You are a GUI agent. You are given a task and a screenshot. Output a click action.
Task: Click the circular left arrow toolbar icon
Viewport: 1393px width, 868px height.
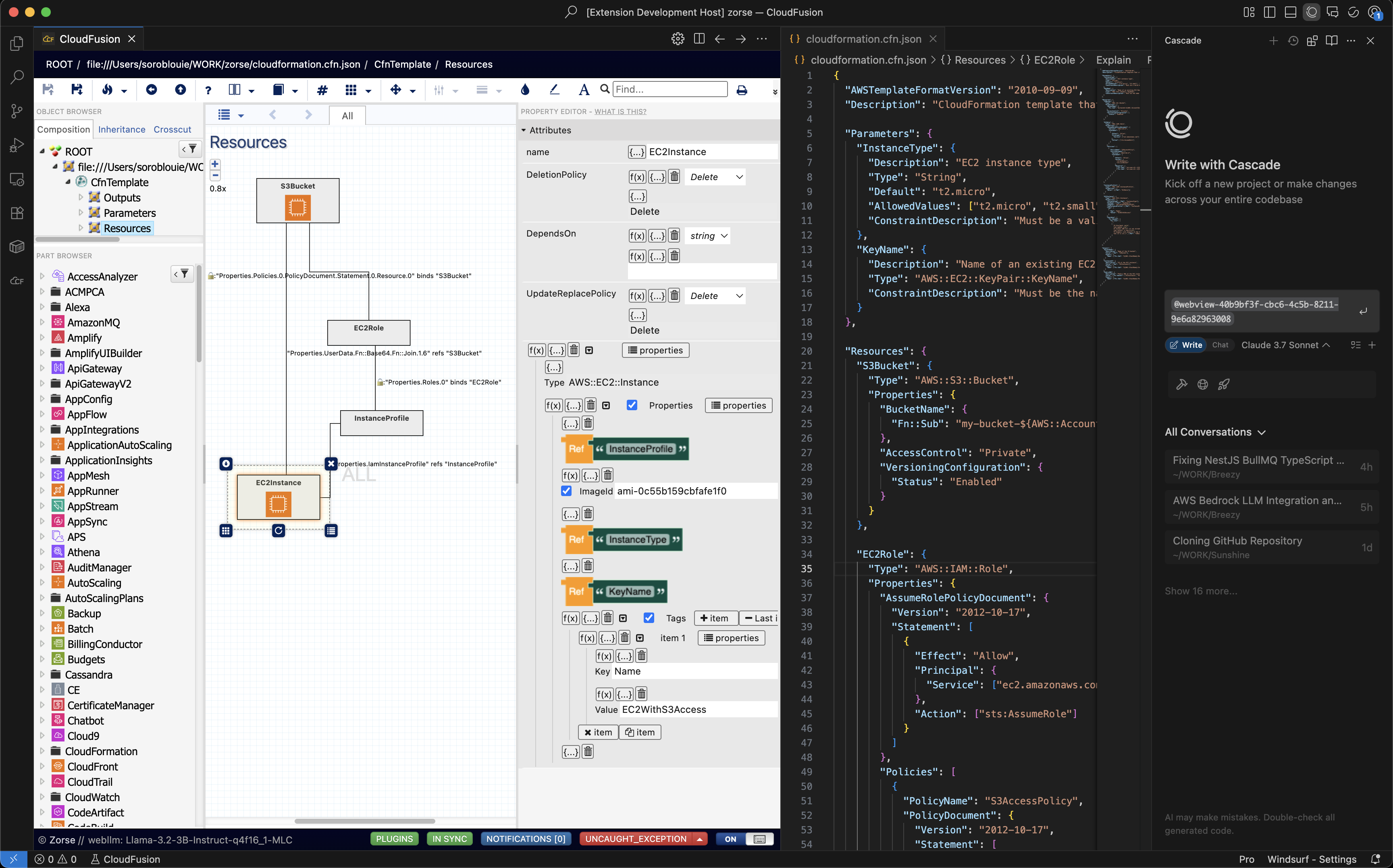coord(152,89)
